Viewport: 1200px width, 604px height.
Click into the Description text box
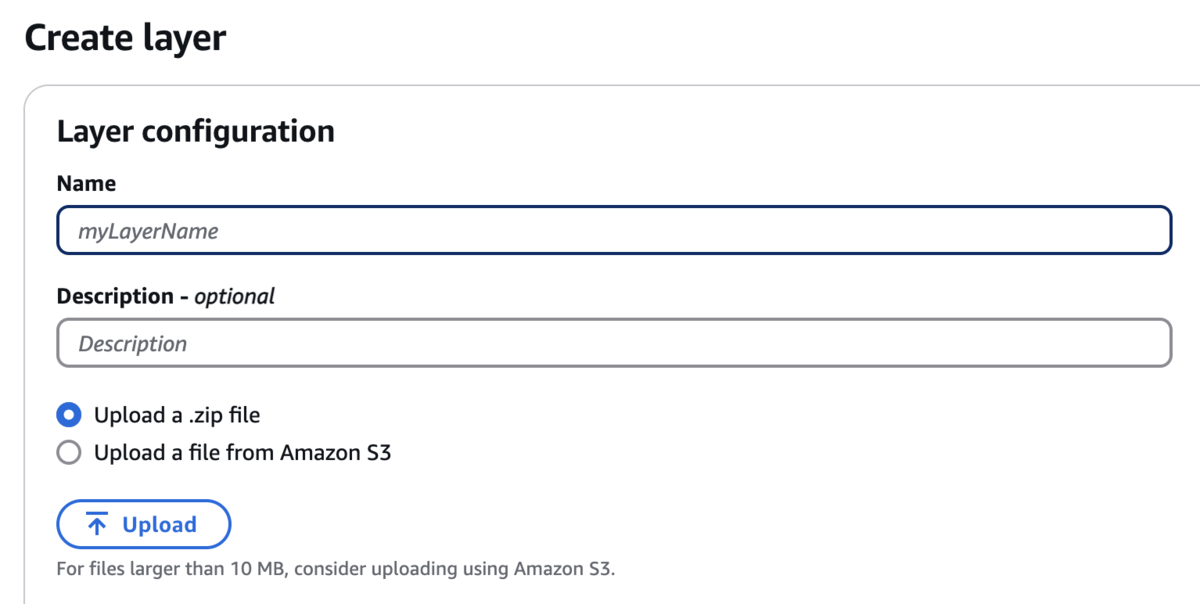point(614,343)
